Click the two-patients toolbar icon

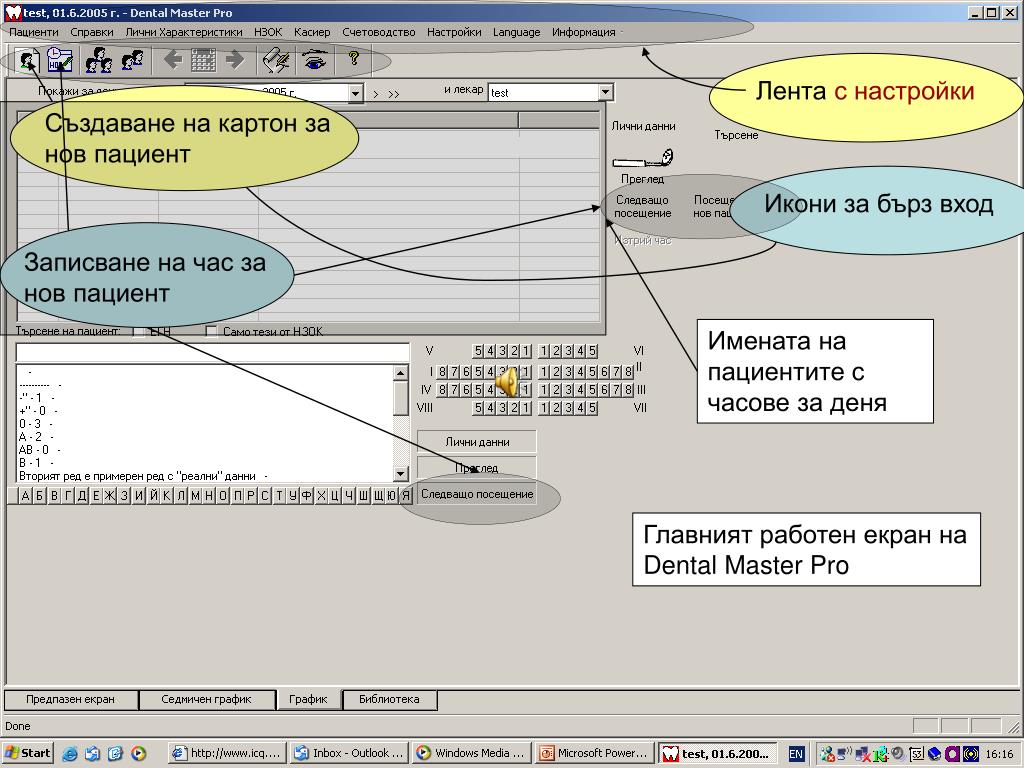coord(133,60)
